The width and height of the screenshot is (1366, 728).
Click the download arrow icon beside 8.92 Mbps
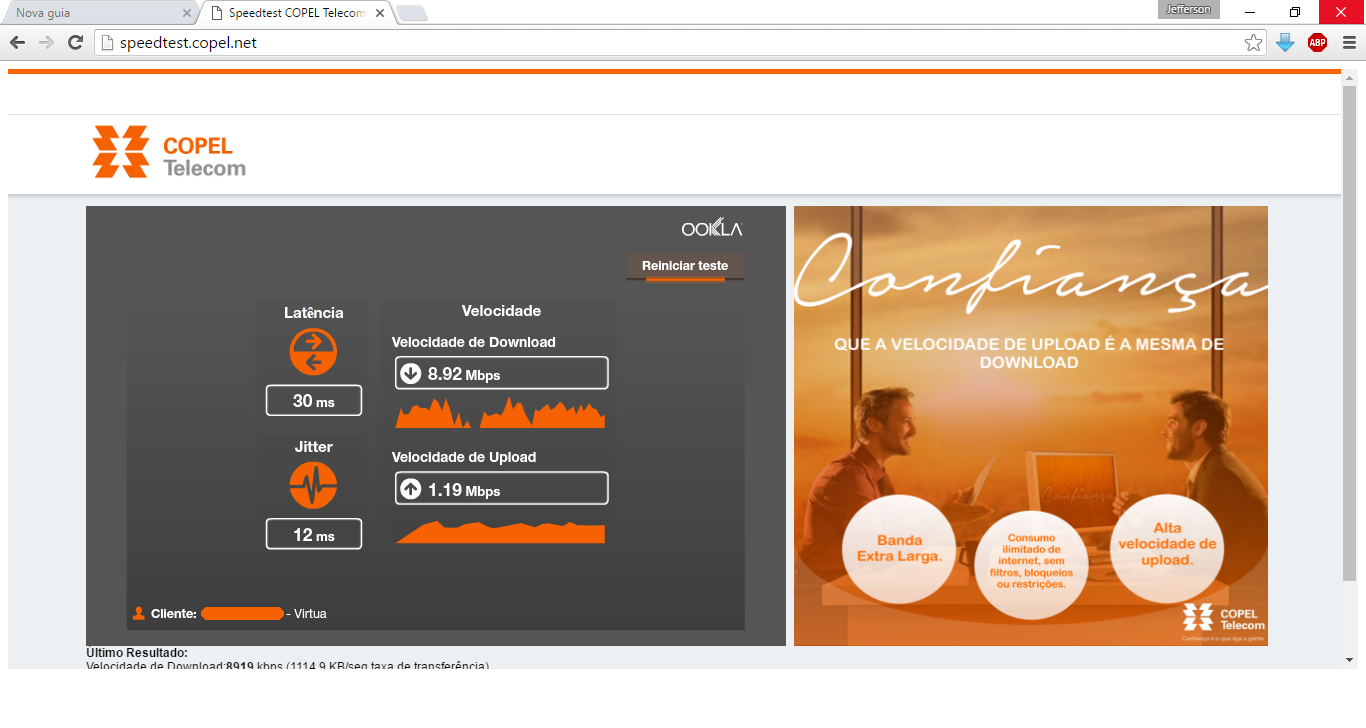(410, 374)
